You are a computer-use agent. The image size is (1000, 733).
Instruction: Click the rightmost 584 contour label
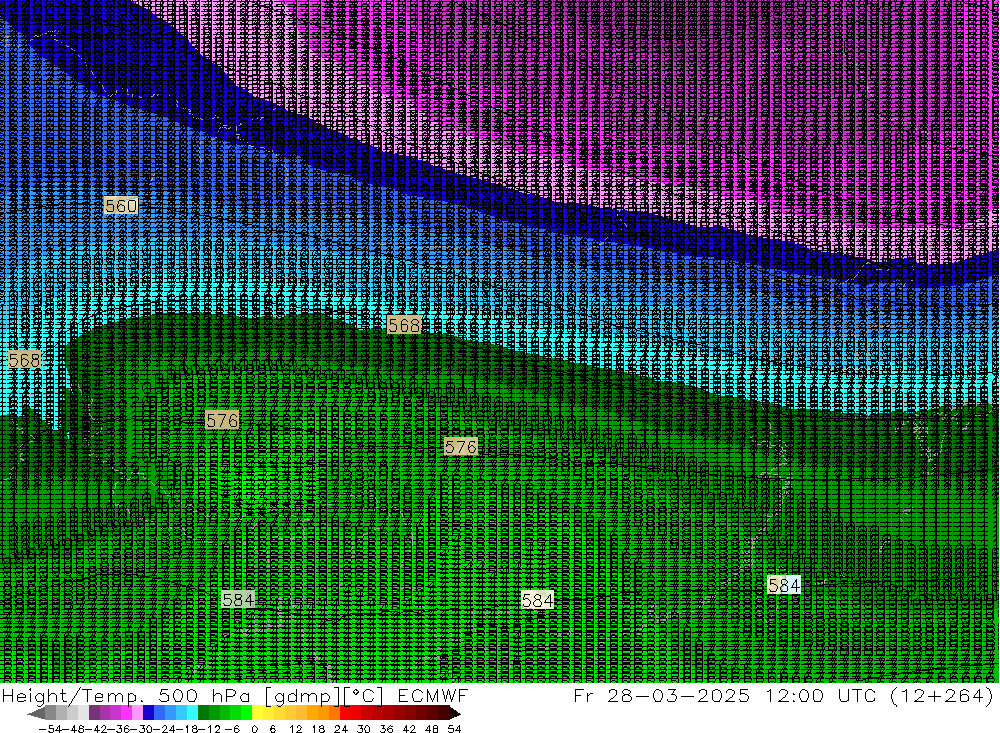point(784,585)
